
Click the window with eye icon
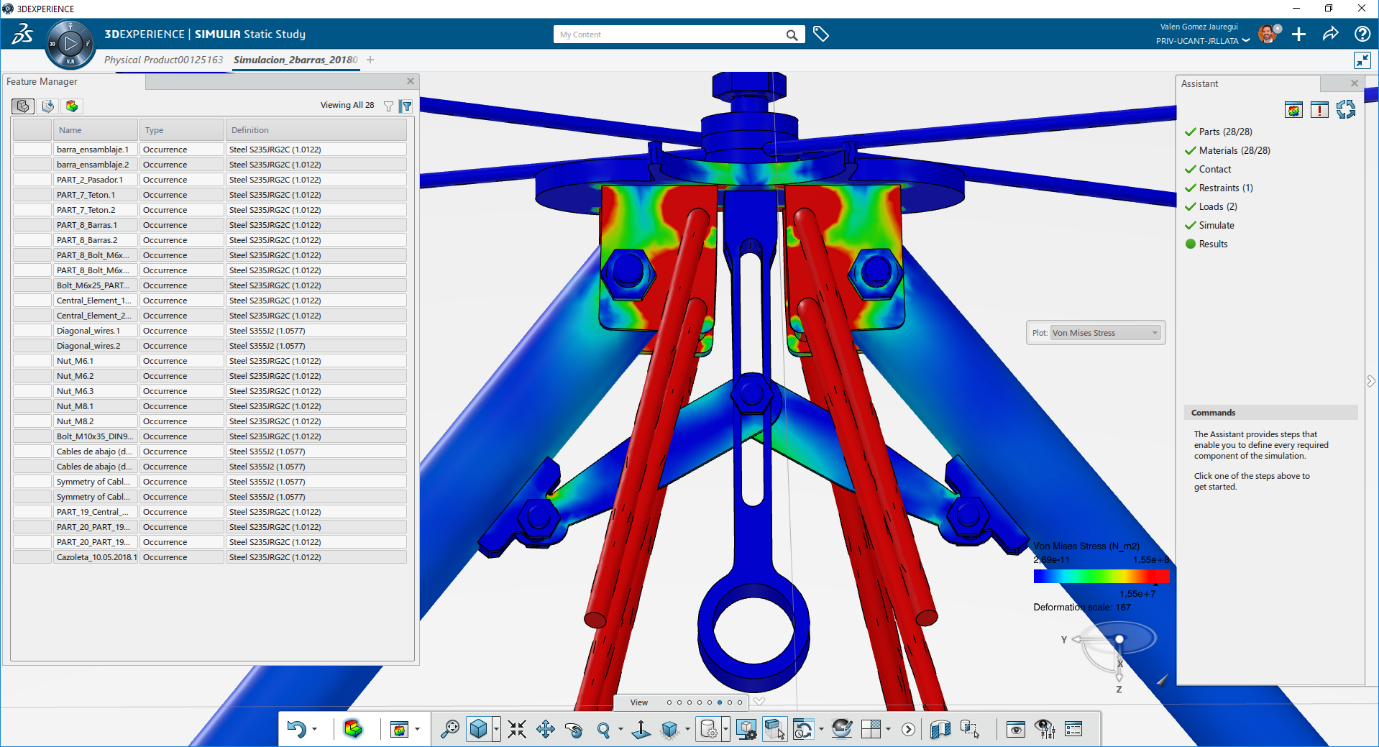tap(1017, 729)
